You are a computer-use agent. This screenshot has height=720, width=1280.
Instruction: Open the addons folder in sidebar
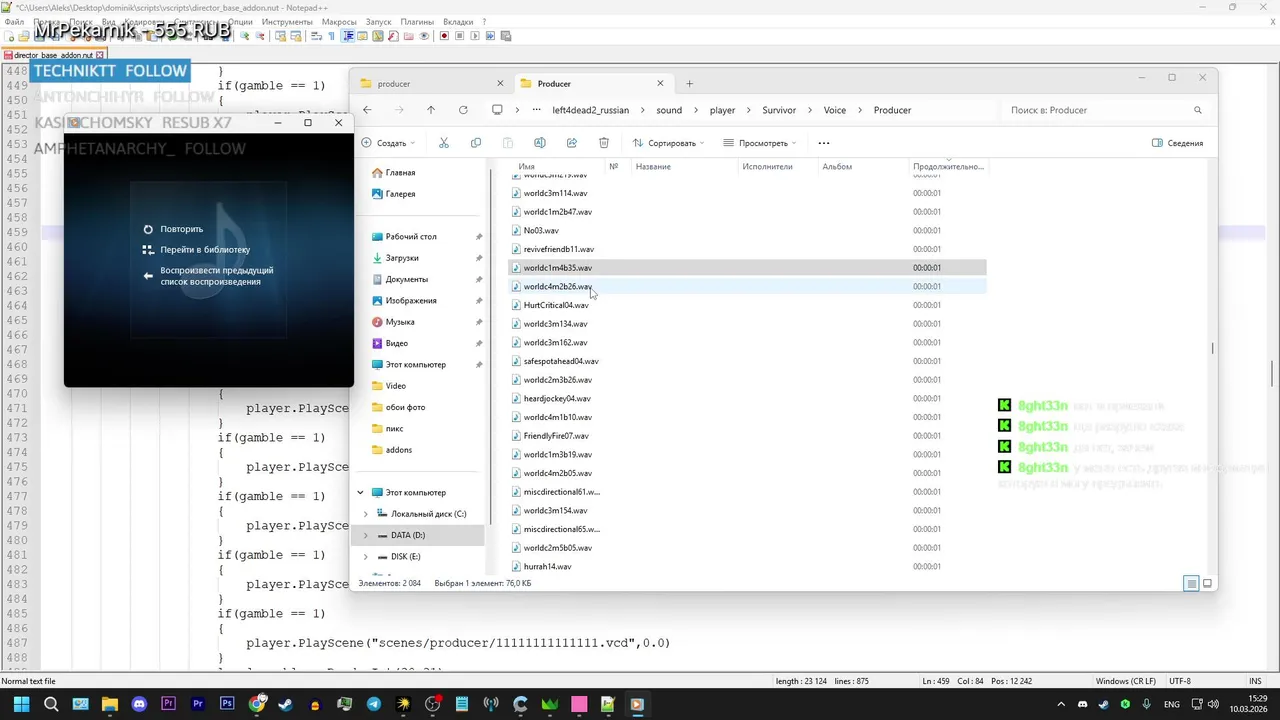point(399,450)
